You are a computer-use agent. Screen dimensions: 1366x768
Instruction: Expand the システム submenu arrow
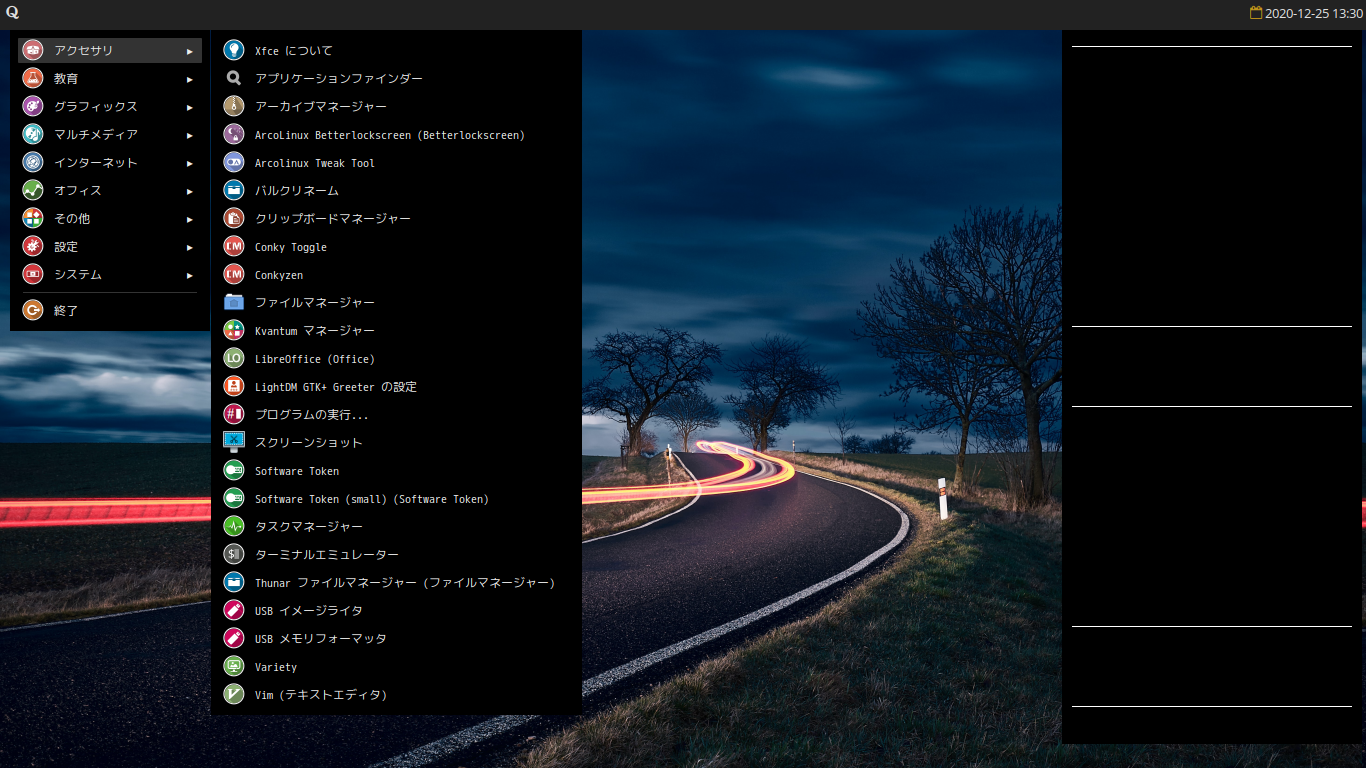coord(190,275)
